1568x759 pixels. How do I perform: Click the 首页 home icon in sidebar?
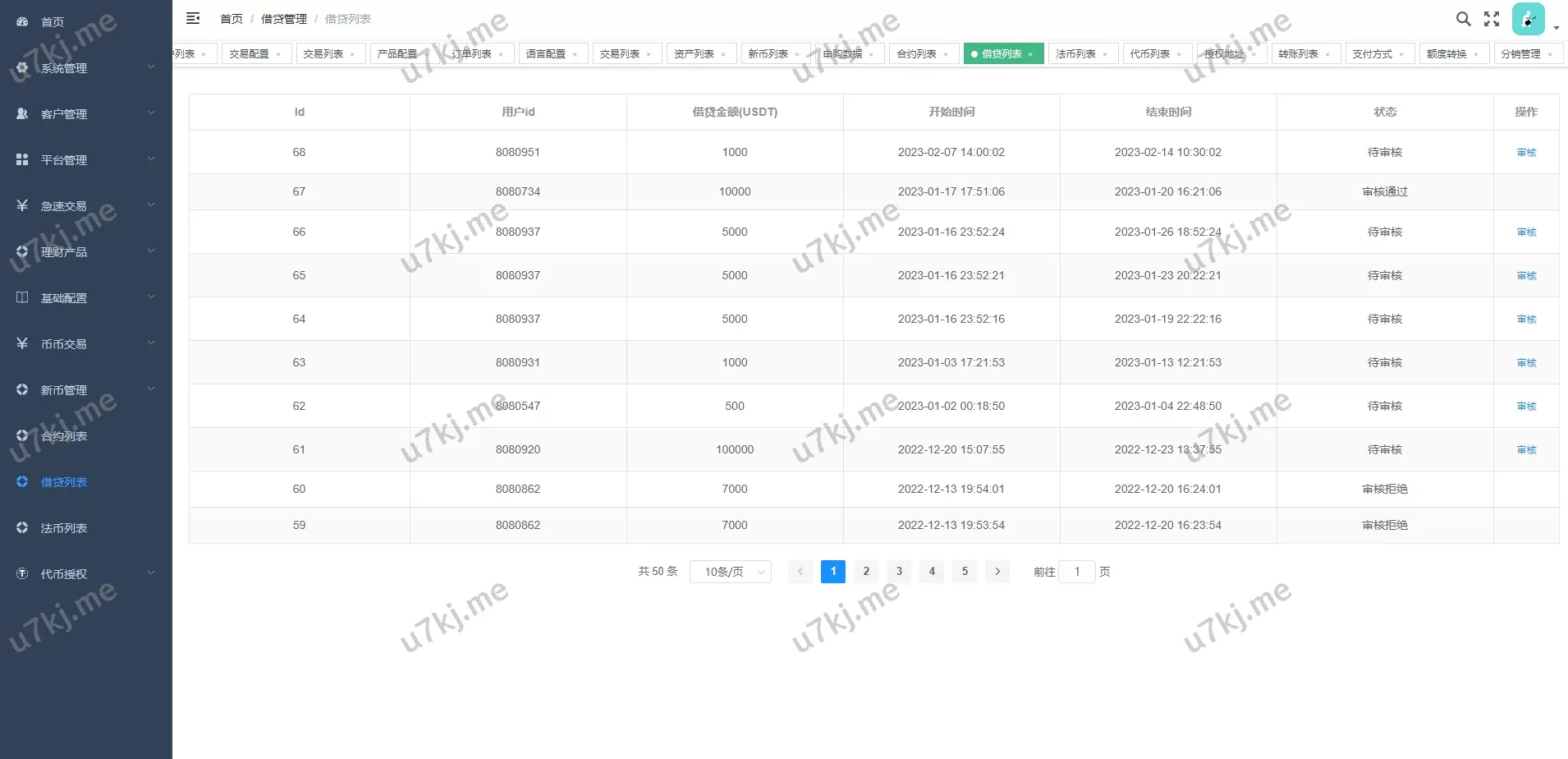coord(22,22)
